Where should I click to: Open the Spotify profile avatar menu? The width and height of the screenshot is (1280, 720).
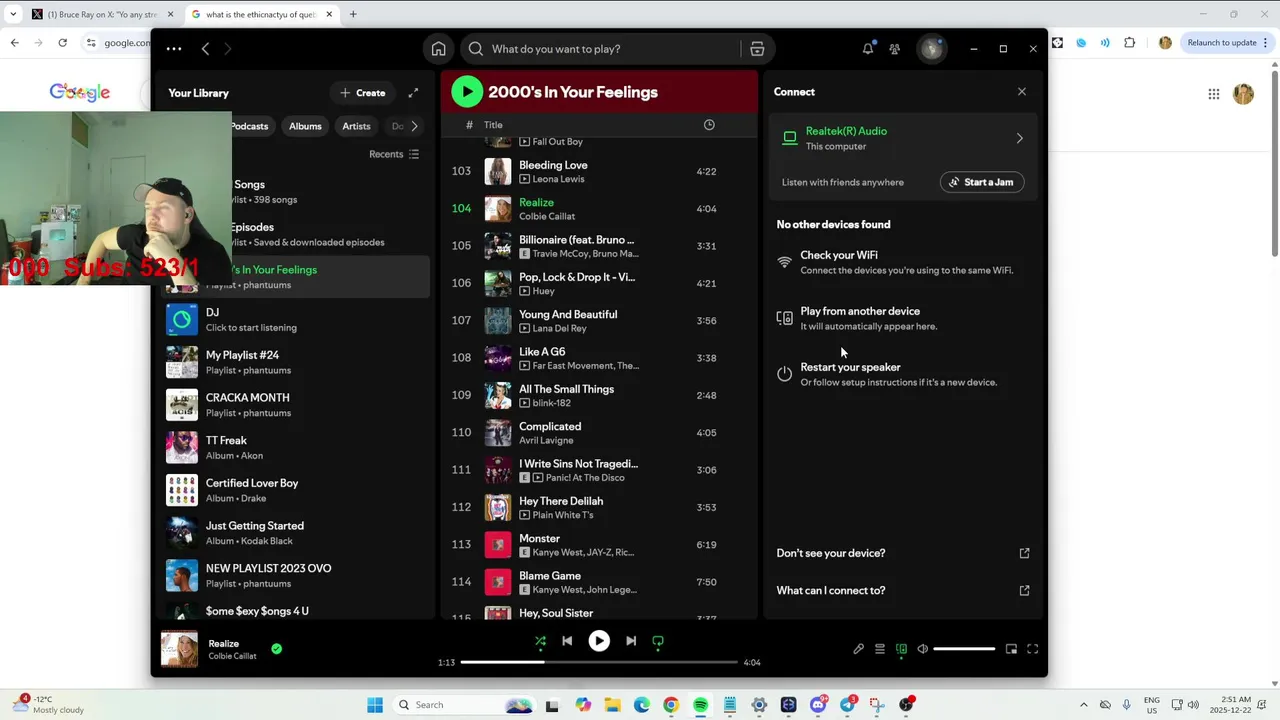[x=932, y=49]
